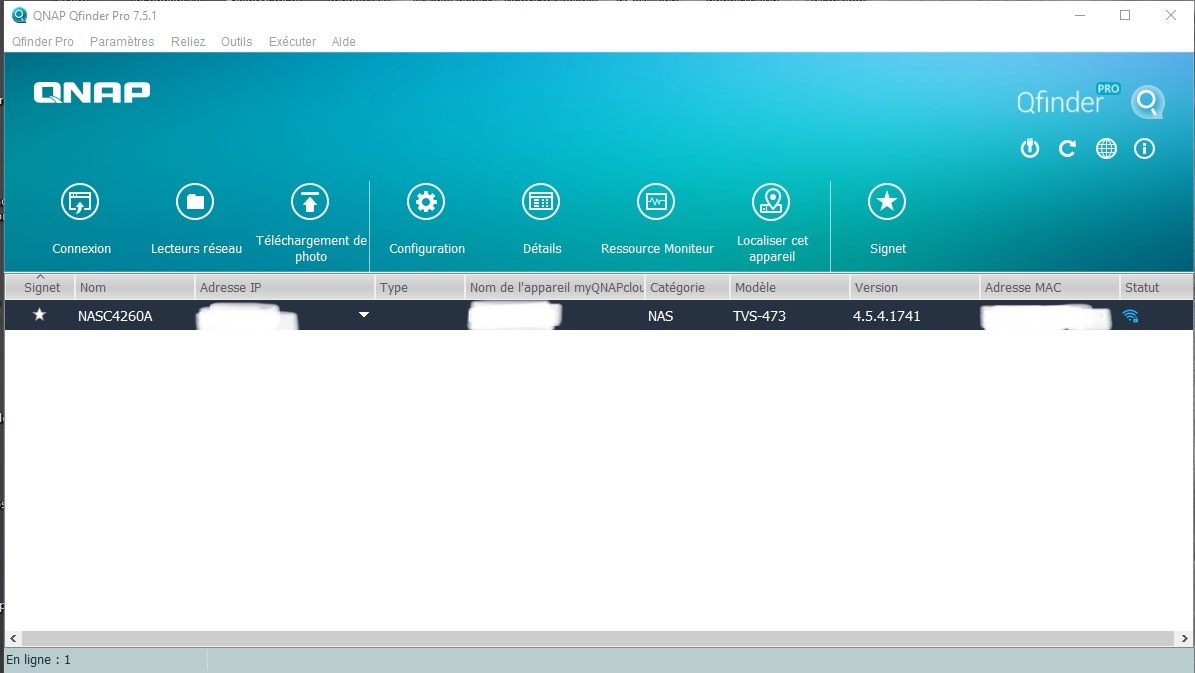This screenshot has width=1195, height=673.
Task: Select the NASC4260A device name
Action: (115, 316)
